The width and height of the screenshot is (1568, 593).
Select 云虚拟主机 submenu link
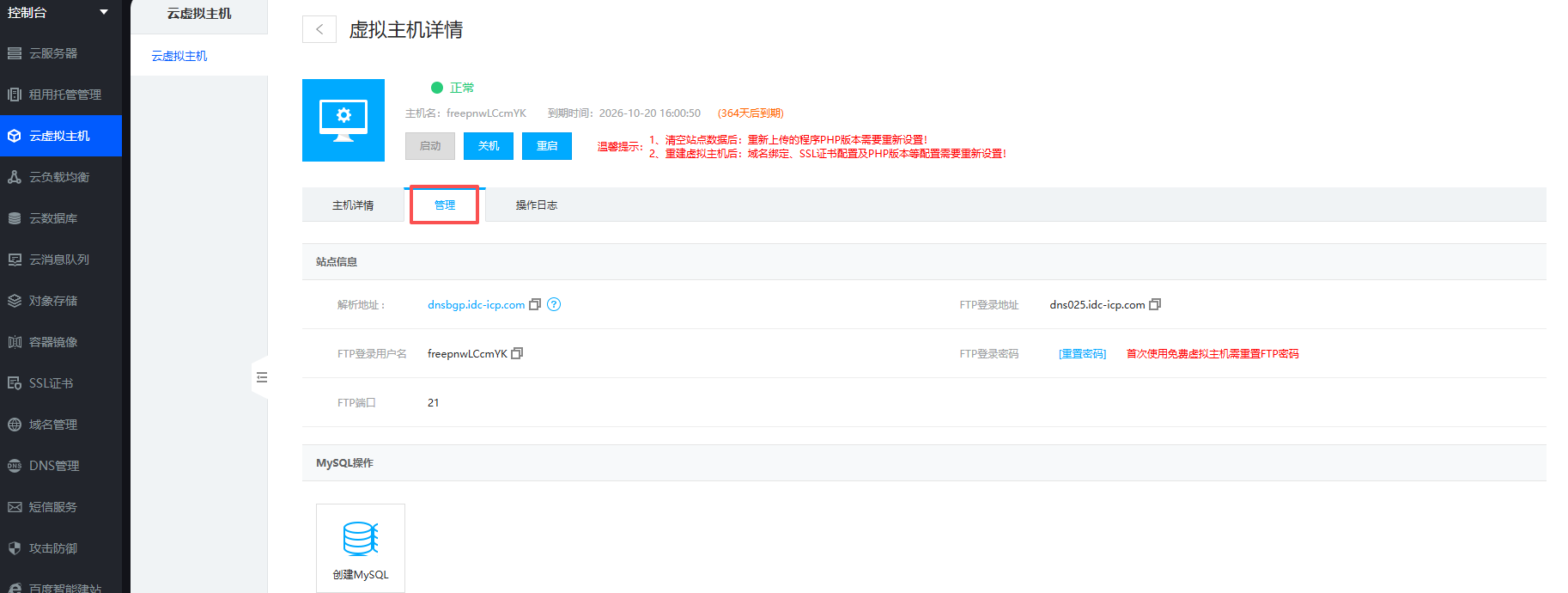(179, 56)
